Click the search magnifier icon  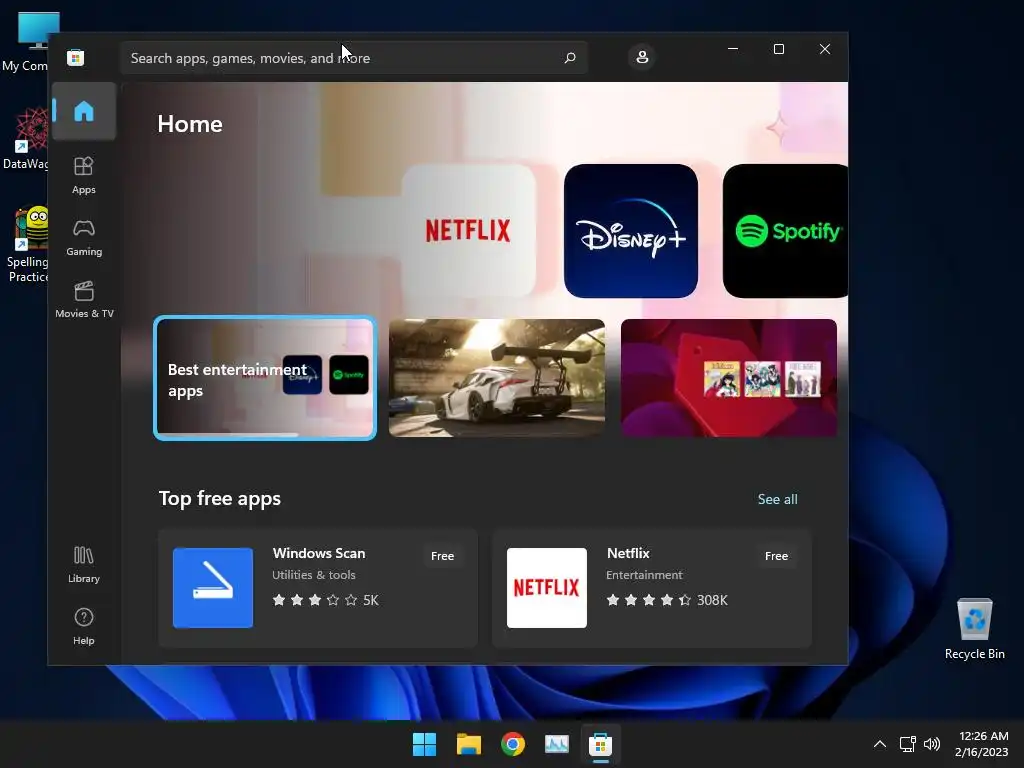coord(569,57)
